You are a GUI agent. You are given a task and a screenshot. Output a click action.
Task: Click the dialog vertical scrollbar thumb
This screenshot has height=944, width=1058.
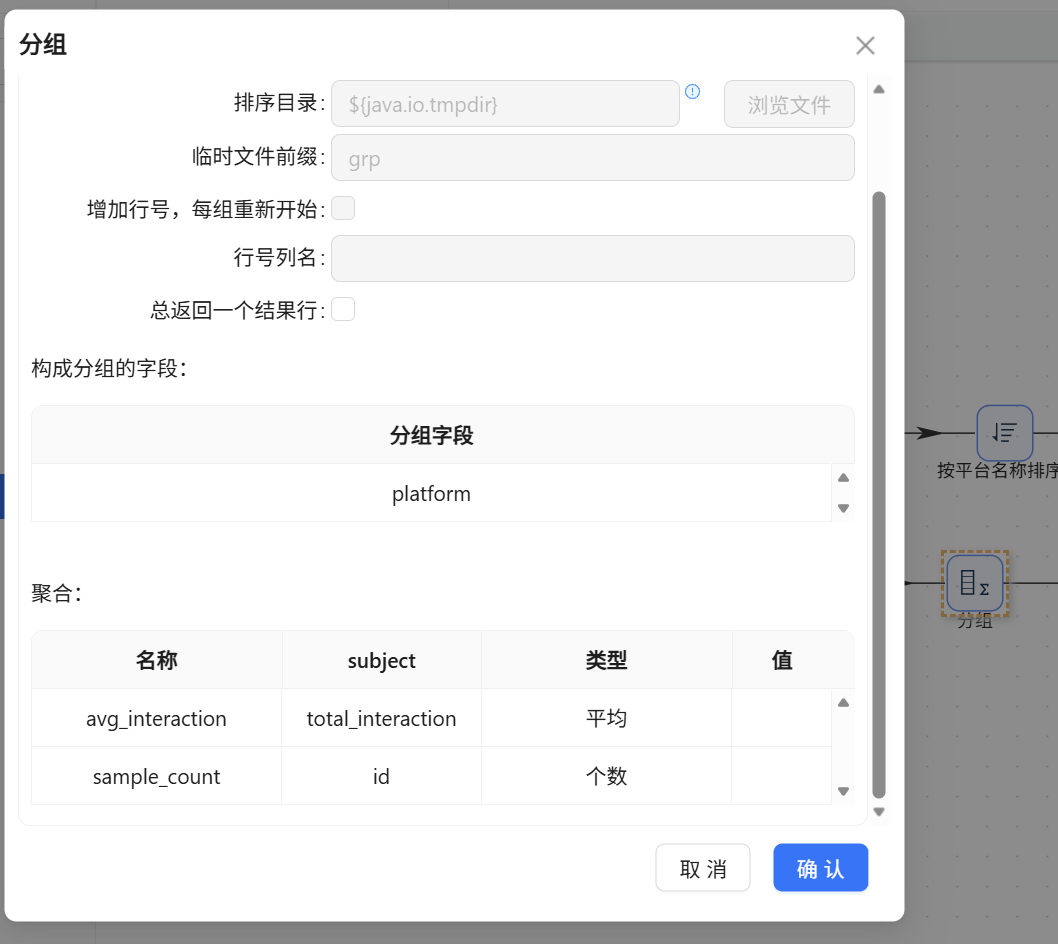pos(879,495)
